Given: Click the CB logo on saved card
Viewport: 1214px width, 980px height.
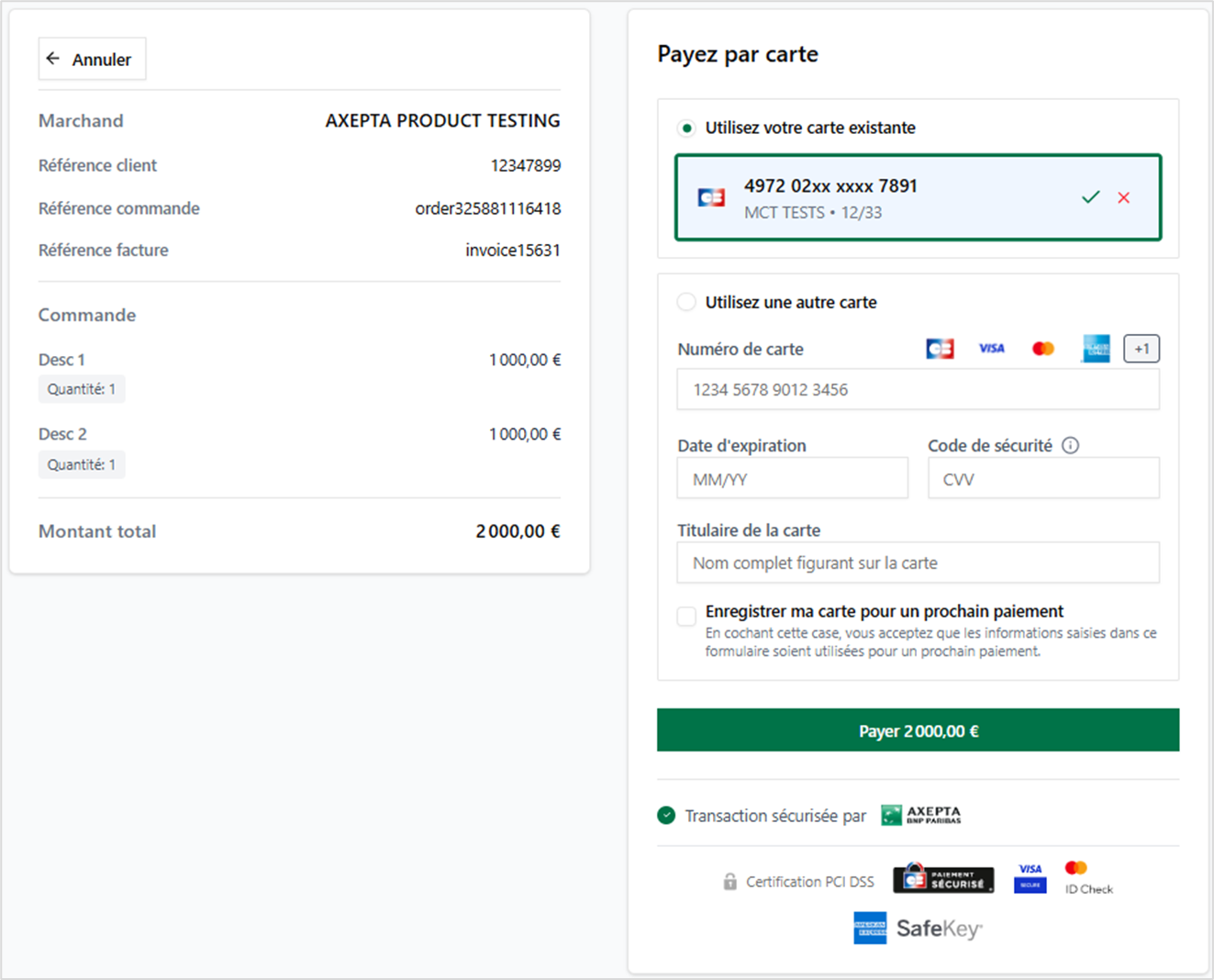Looking at the screenshot, I should pyautogui.click(x=711, y=197).
